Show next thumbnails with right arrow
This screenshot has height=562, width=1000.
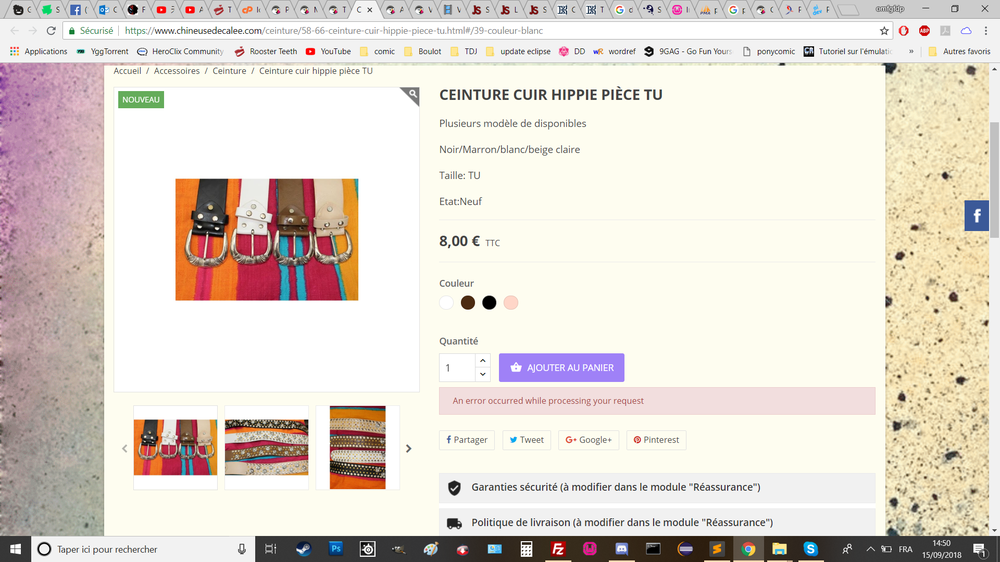pyautogui.click(x=409, y=448)
